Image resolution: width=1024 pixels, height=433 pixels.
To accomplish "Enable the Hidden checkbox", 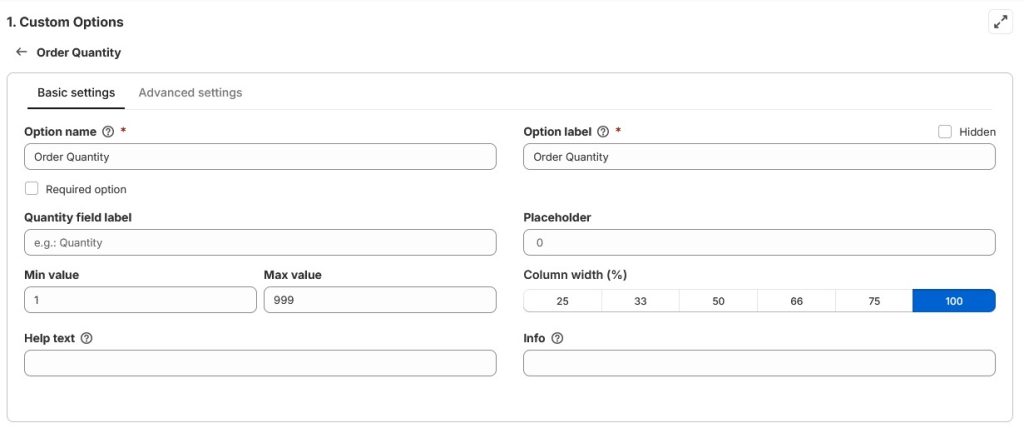I will (x=945, y=132).
